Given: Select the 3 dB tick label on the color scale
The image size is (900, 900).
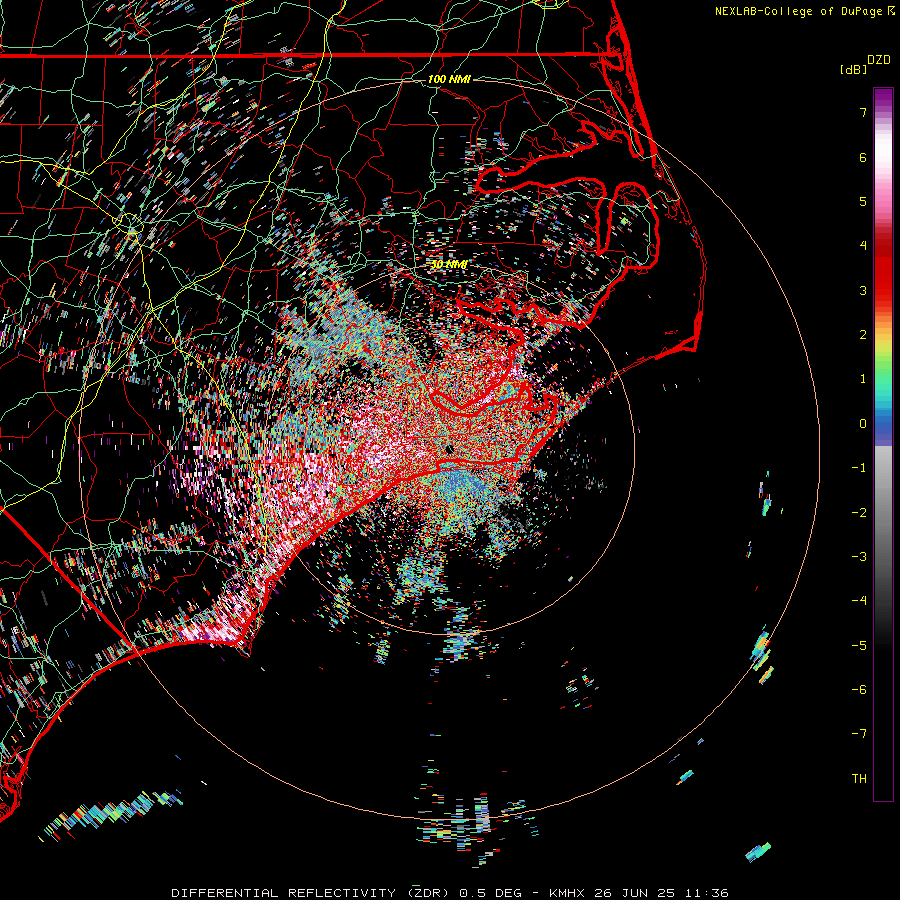Looking at the screenshot, I should [863, 290].
